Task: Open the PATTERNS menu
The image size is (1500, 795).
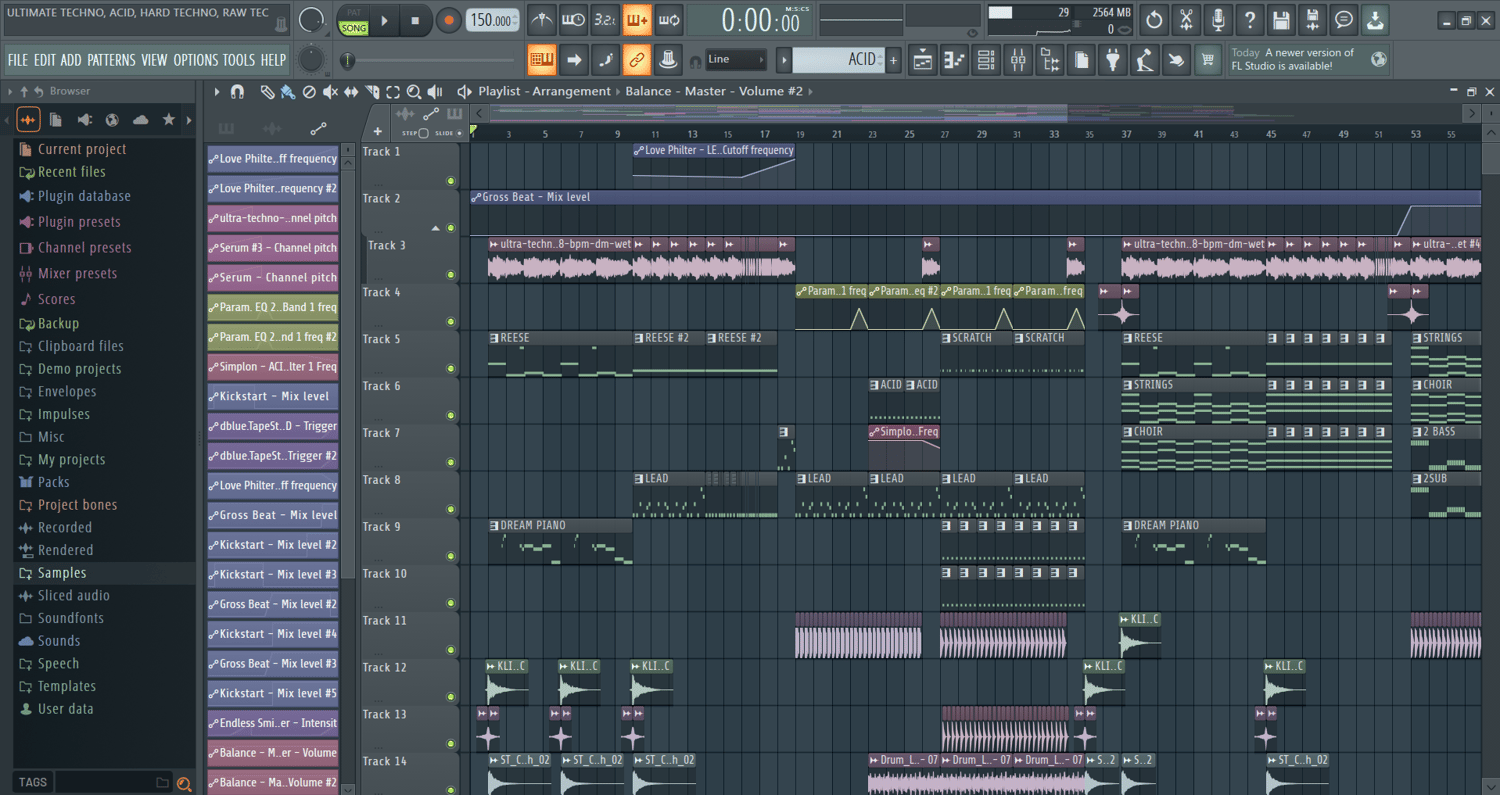Action: (x=111, y=60)
